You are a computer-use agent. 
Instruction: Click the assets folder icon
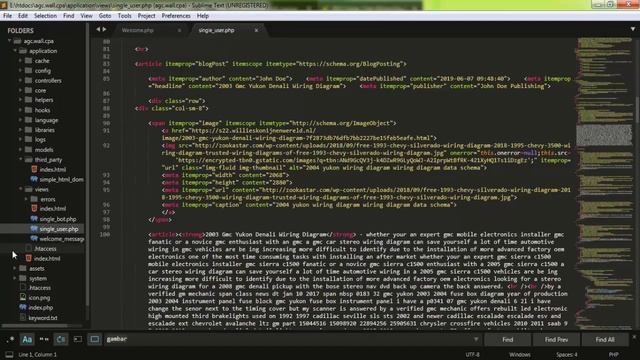coord(23,268)
